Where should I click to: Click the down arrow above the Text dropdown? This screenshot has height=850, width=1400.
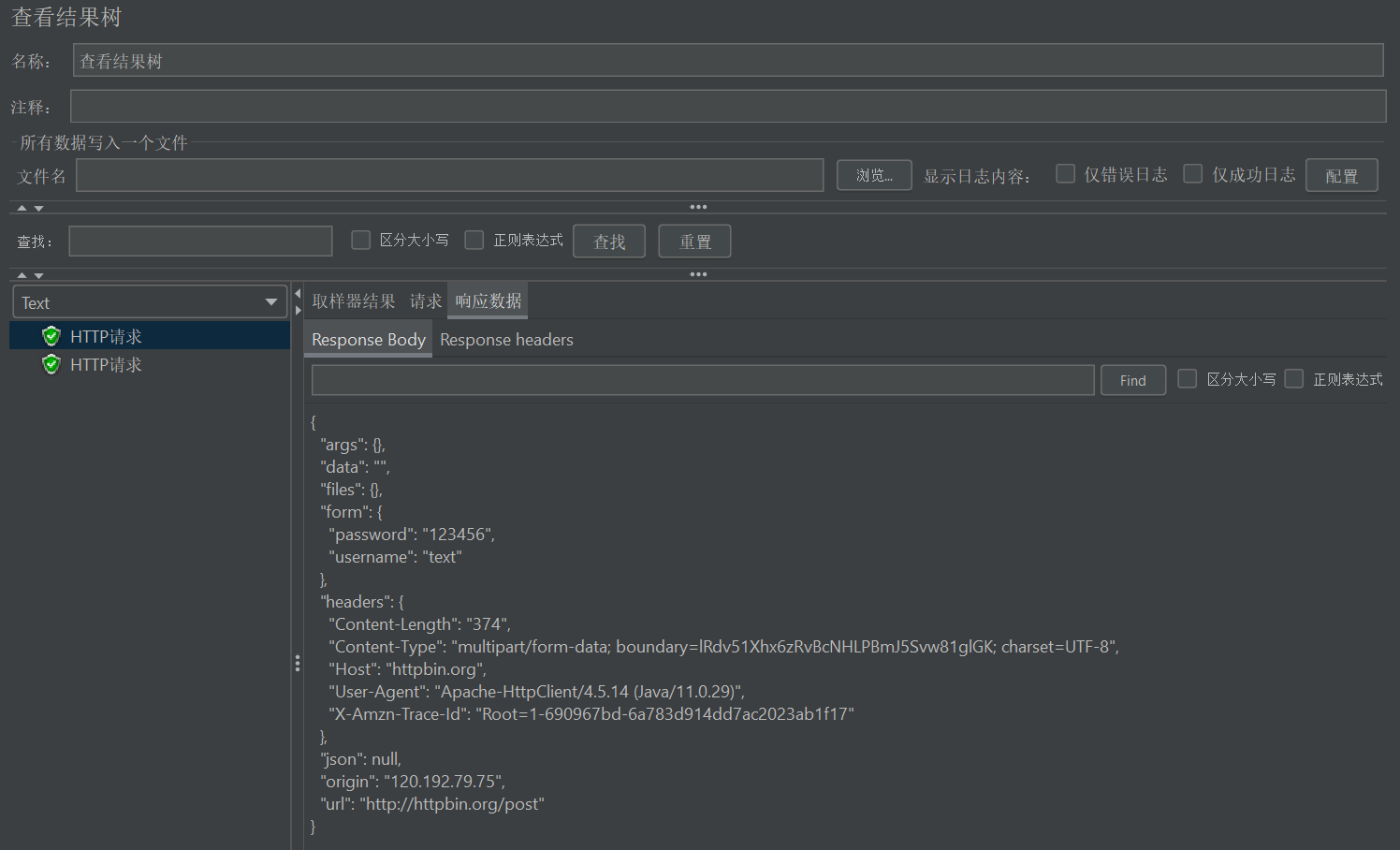coord(38,275)
